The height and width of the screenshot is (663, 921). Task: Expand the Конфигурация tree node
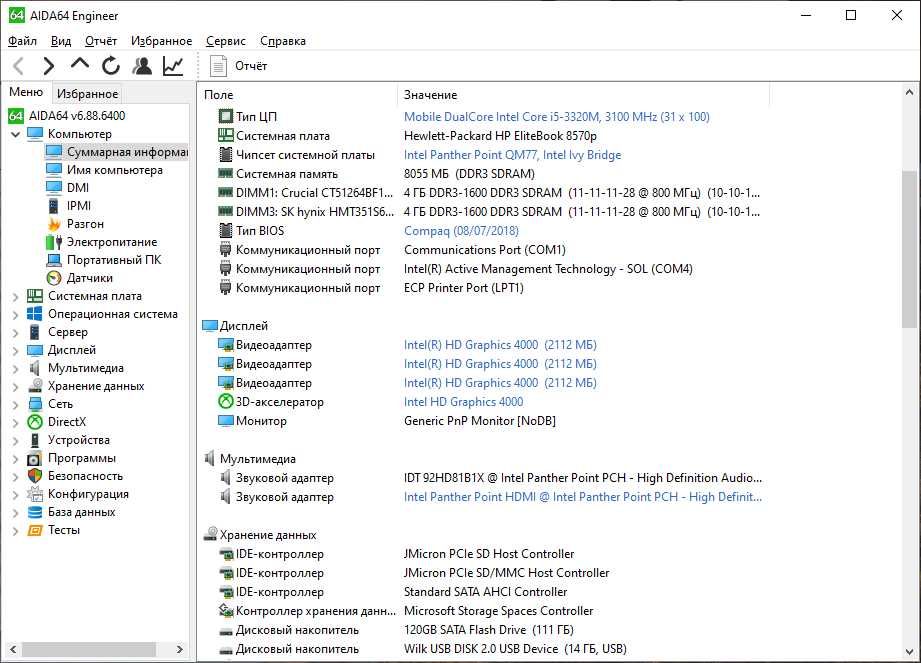click(16, 495)
